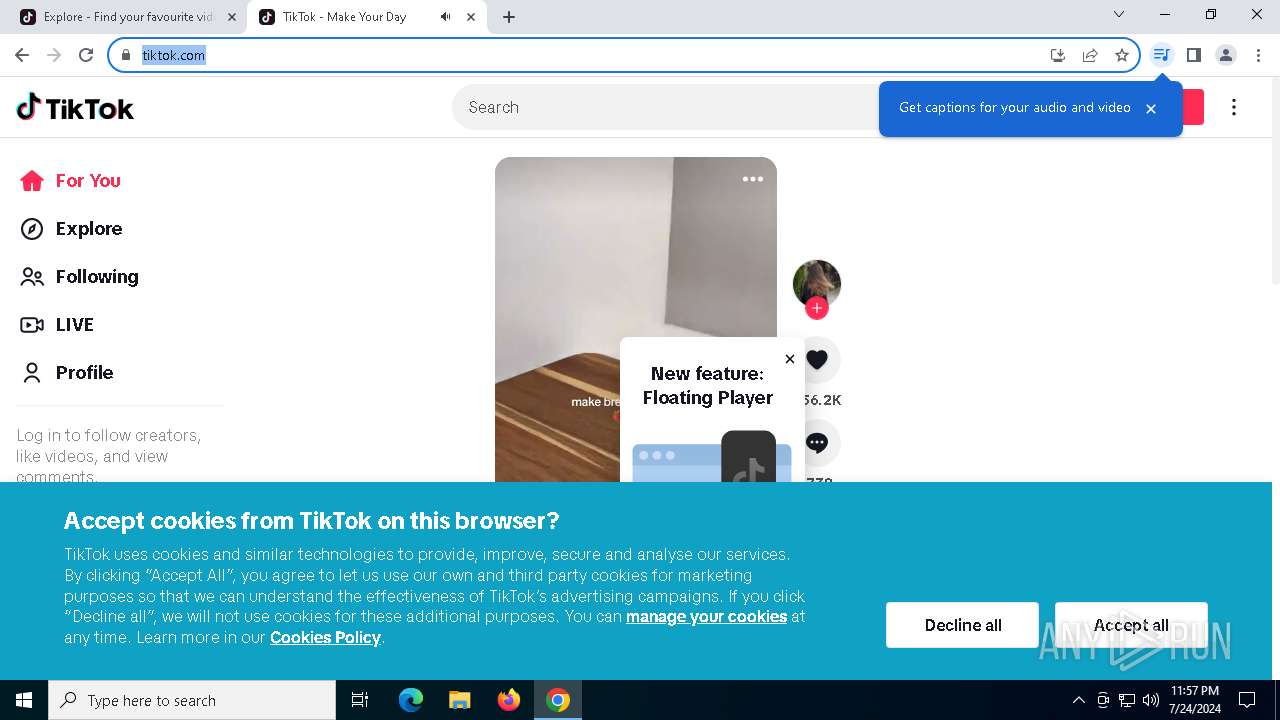Open media controls icon

(1161, 55)
